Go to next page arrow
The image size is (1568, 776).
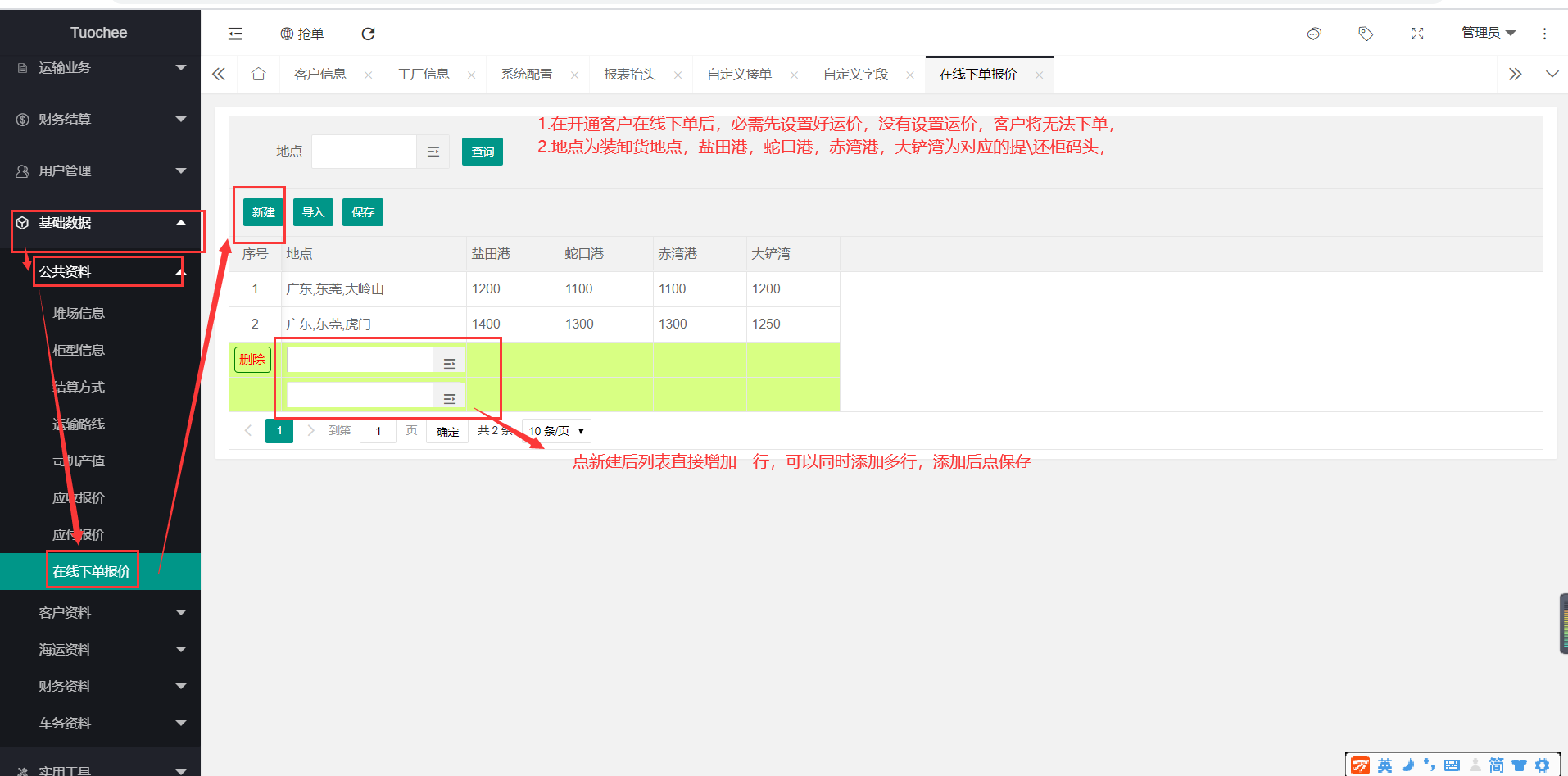click(310, 430)
